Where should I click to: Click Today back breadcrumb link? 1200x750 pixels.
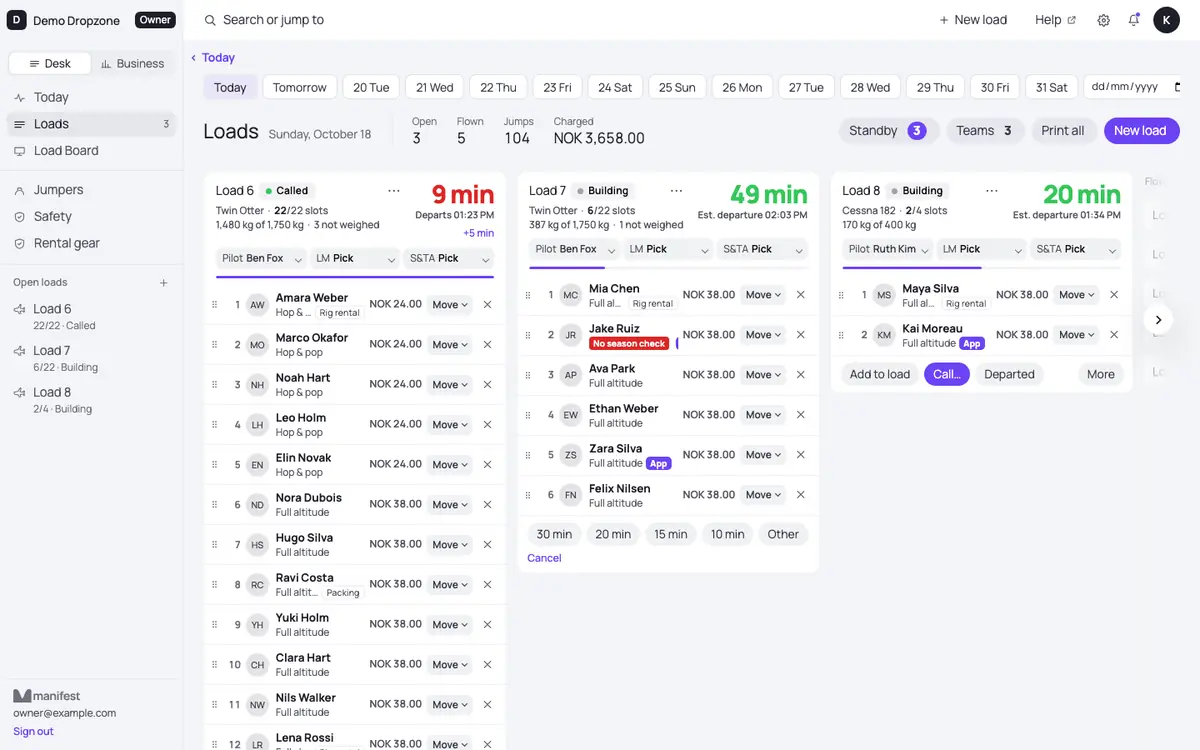click(213, 58)
